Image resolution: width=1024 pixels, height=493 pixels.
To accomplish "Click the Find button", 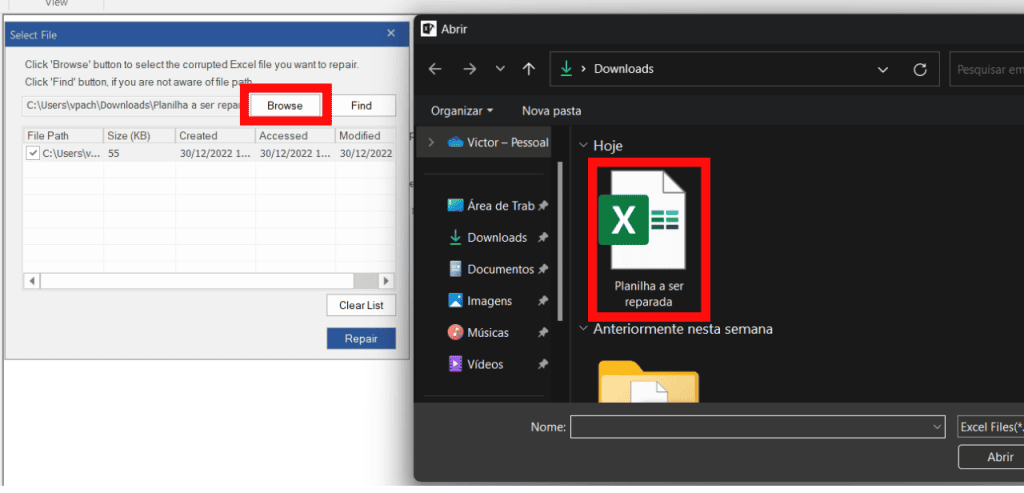I will (361, 106).
